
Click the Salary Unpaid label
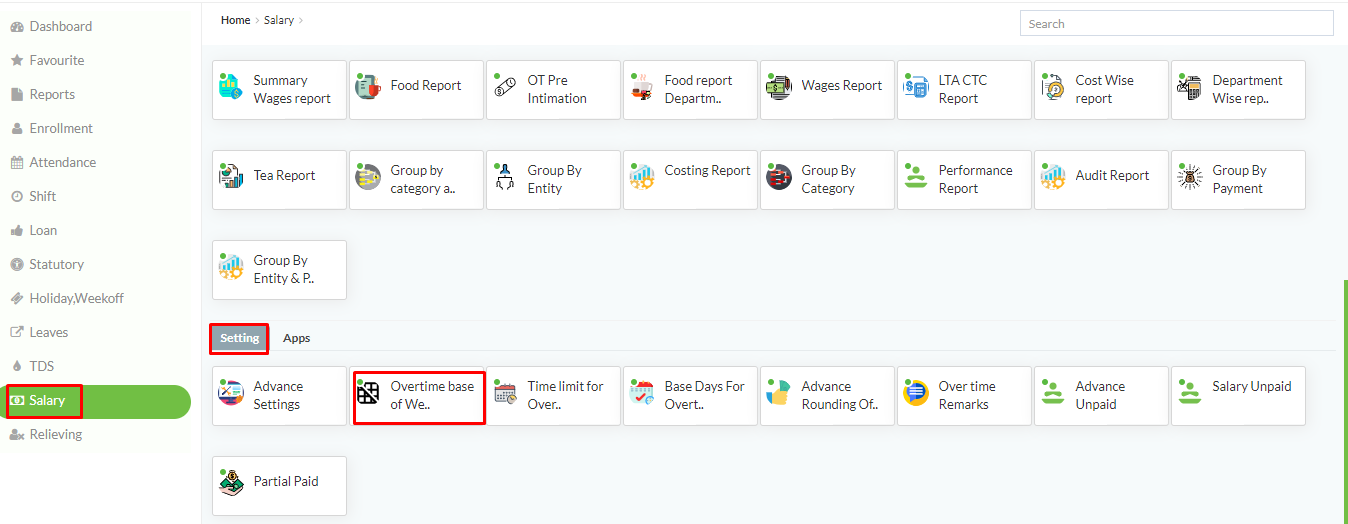[1252, 386]
